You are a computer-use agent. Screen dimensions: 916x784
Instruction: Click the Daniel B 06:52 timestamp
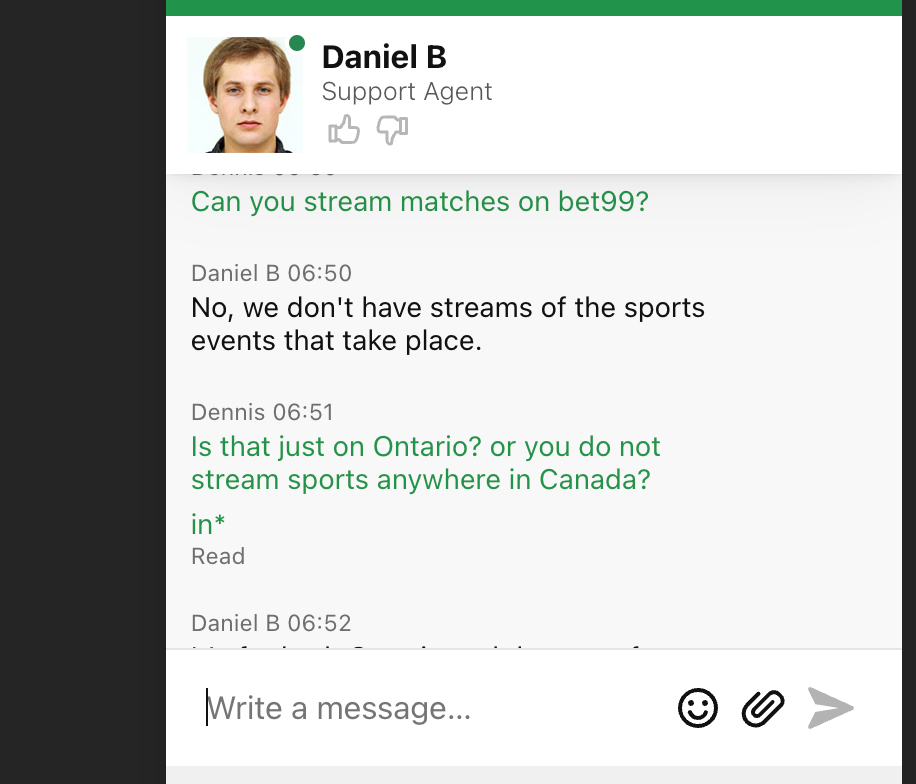pyautogui.click(x=271, y=623)
